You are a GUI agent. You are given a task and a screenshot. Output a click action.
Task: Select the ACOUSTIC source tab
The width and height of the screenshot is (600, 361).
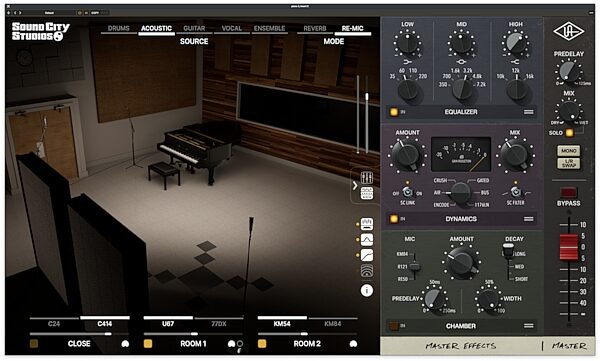click(x=156, y=28)
